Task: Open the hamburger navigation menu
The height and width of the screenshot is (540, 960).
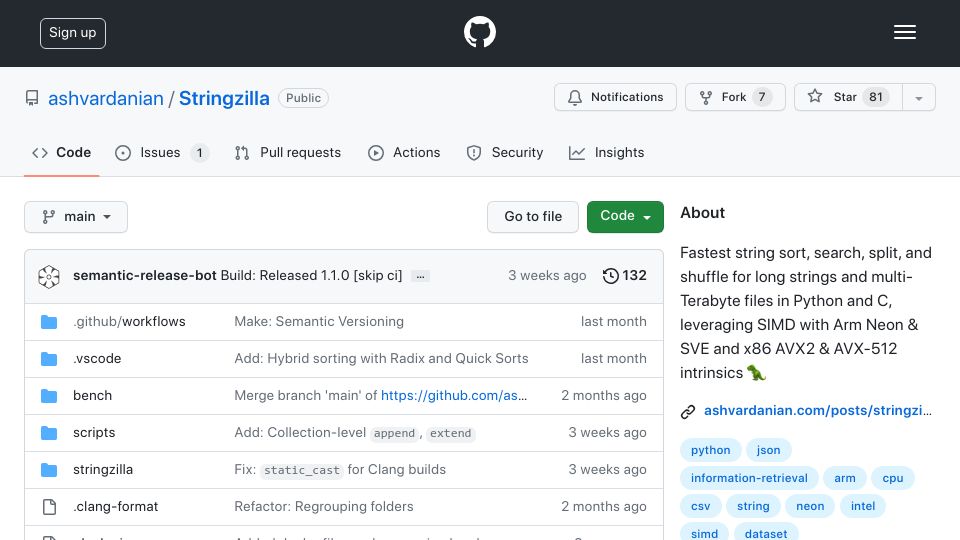Action: [904, 32]
